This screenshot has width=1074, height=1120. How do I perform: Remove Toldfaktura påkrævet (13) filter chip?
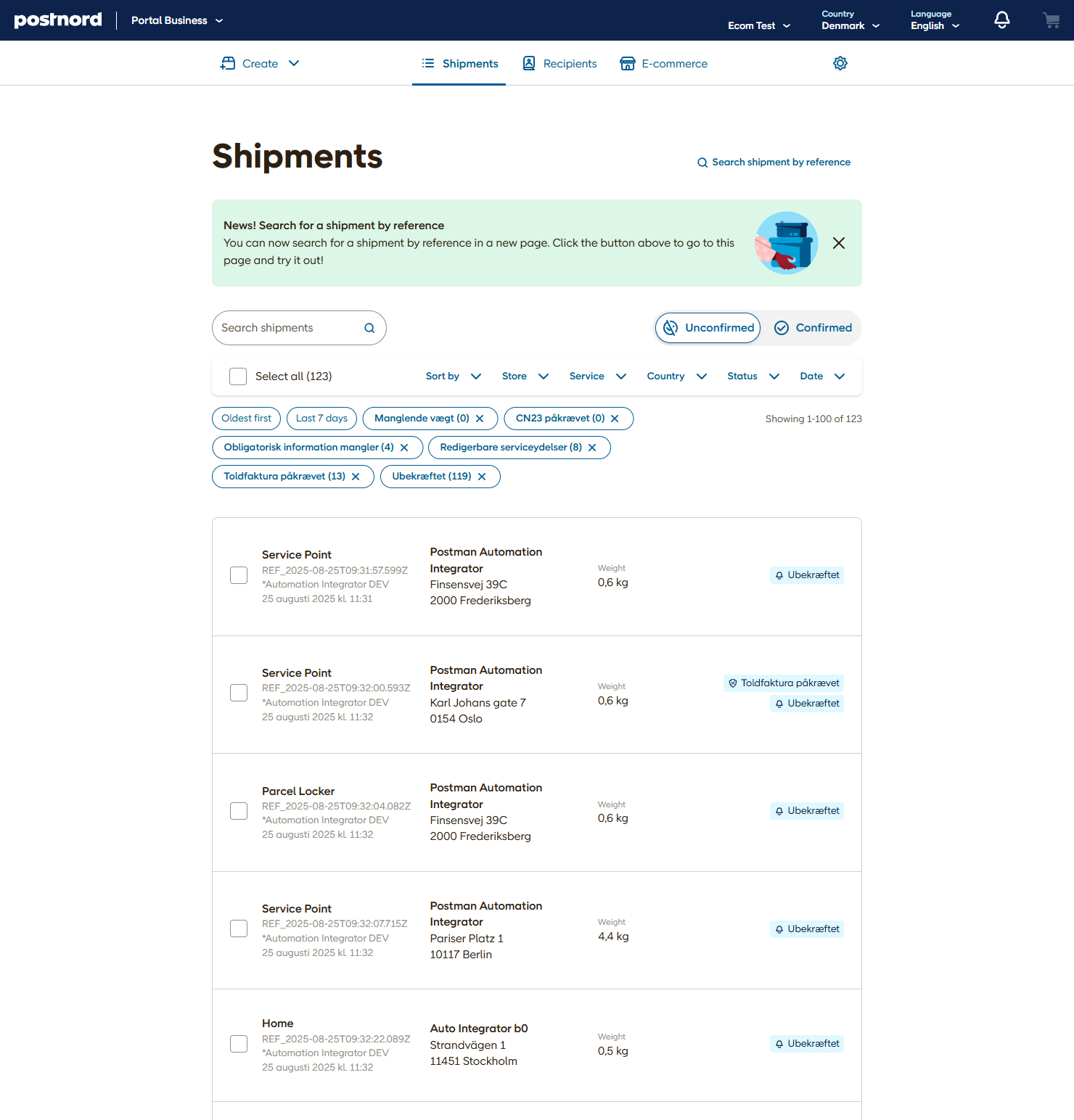356,477
